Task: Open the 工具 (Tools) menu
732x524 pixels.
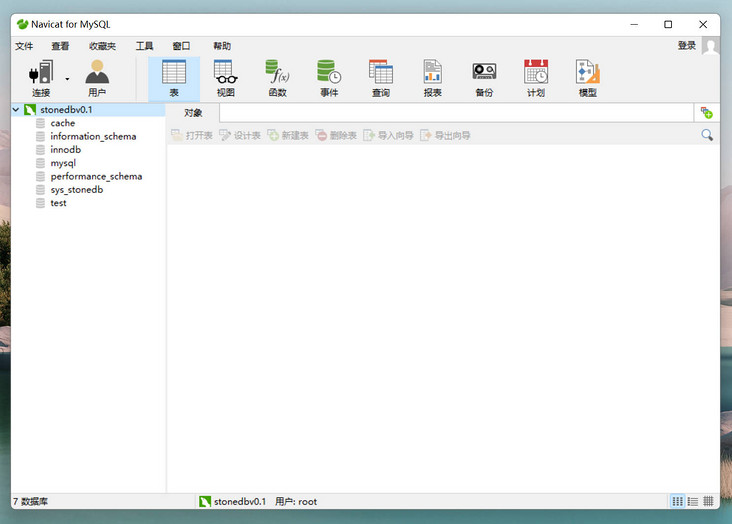Action: pyautogui.click(x=144, y=46)
